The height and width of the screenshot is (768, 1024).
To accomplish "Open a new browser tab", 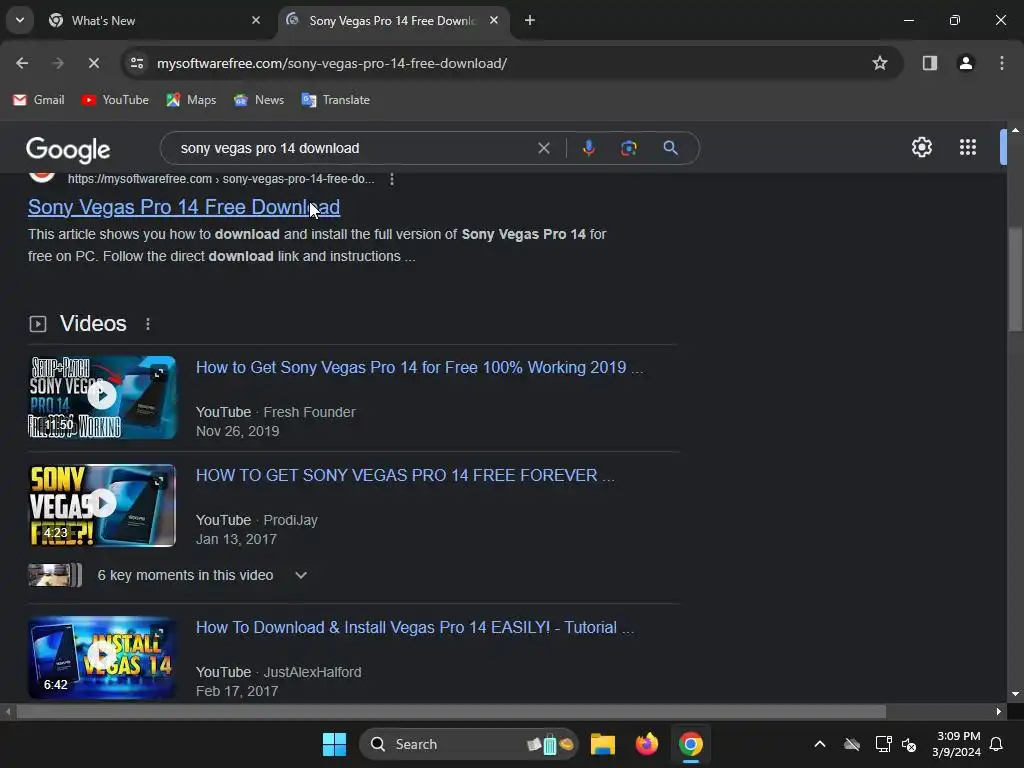I will tap(530, 20).
